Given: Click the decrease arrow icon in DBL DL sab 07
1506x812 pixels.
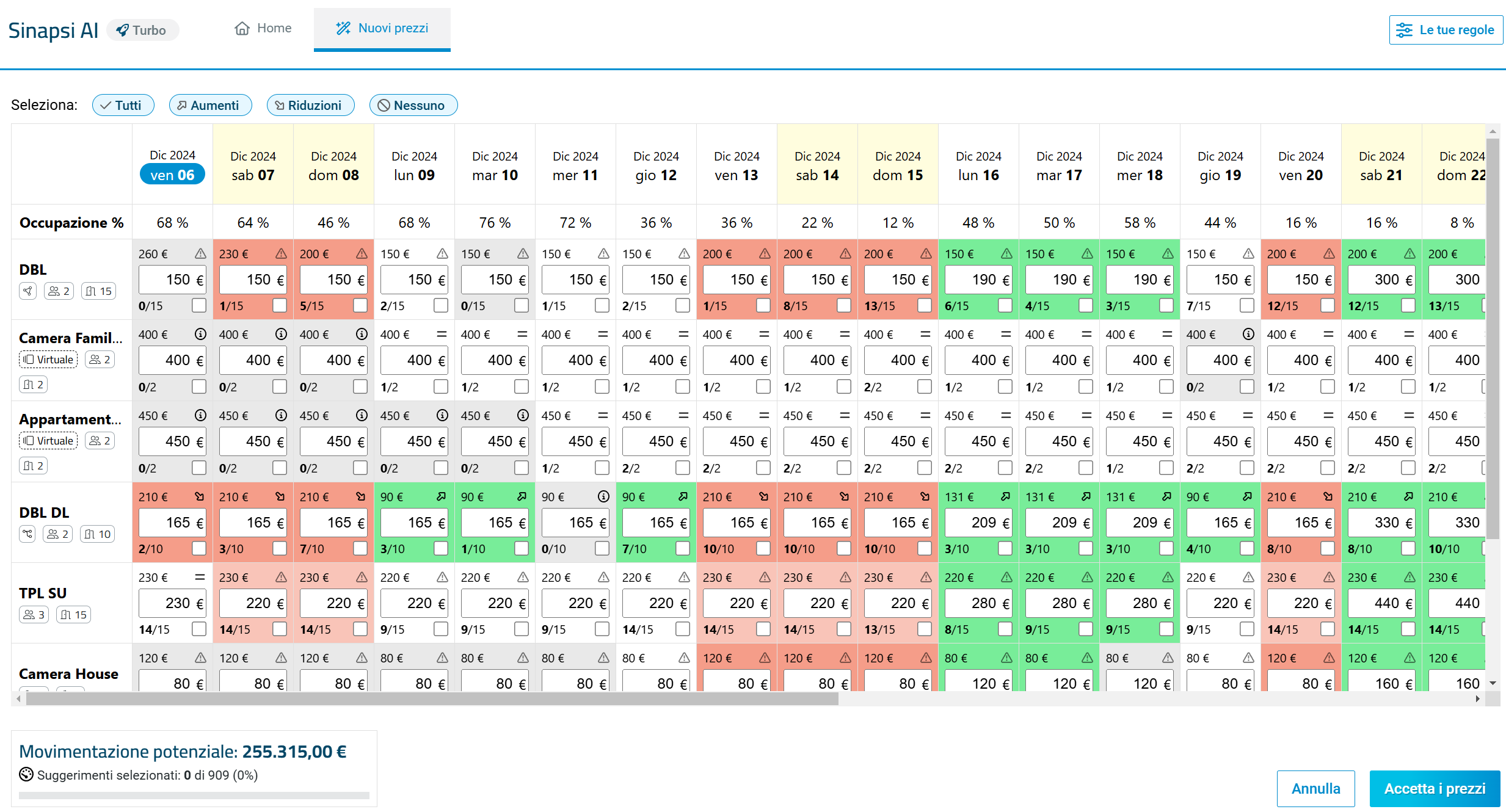Looking at the screenshot, I should pos(280,496).
